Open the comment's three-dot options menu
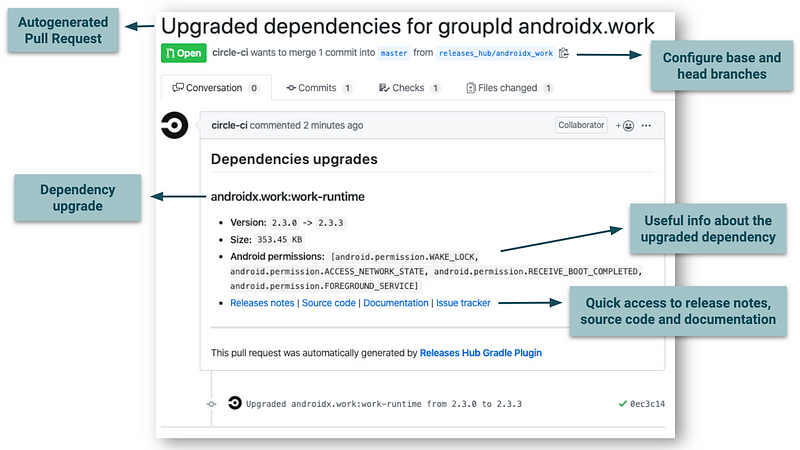The image size is (800, 450). [x=646, y=126]
